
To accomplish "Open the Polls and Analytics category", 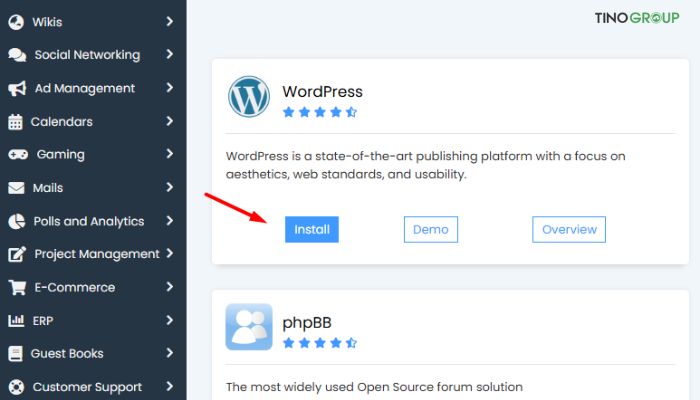I will (89, 221).
